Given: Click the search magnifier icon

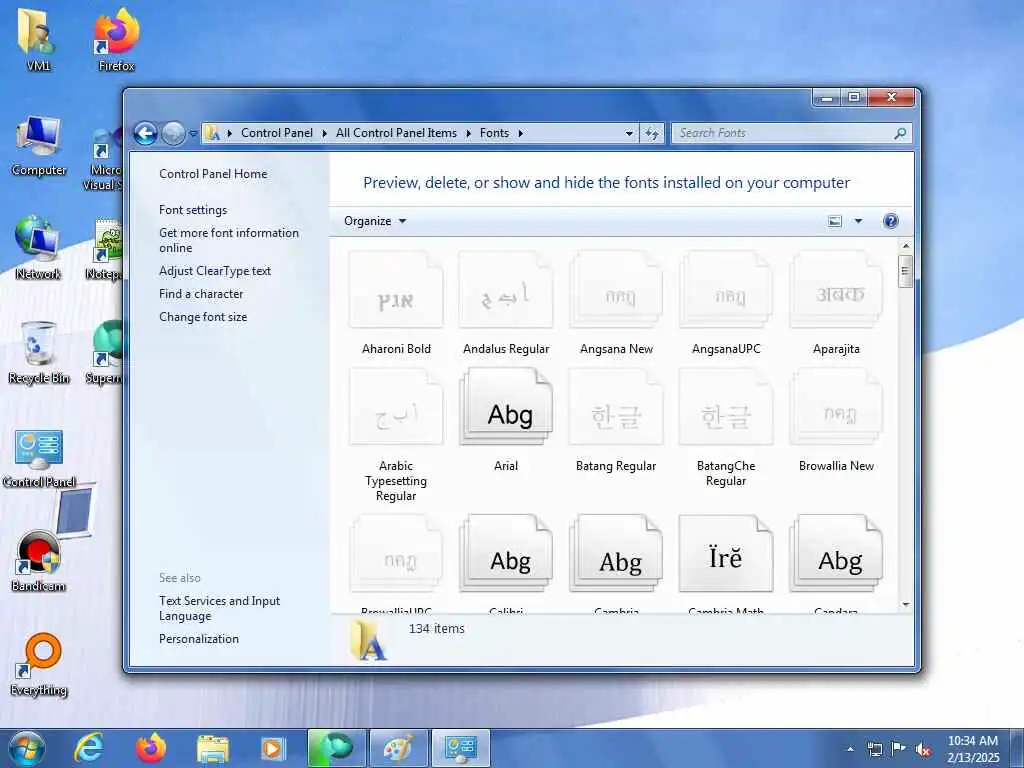Looking at the screenshot, I should [900, 133].
